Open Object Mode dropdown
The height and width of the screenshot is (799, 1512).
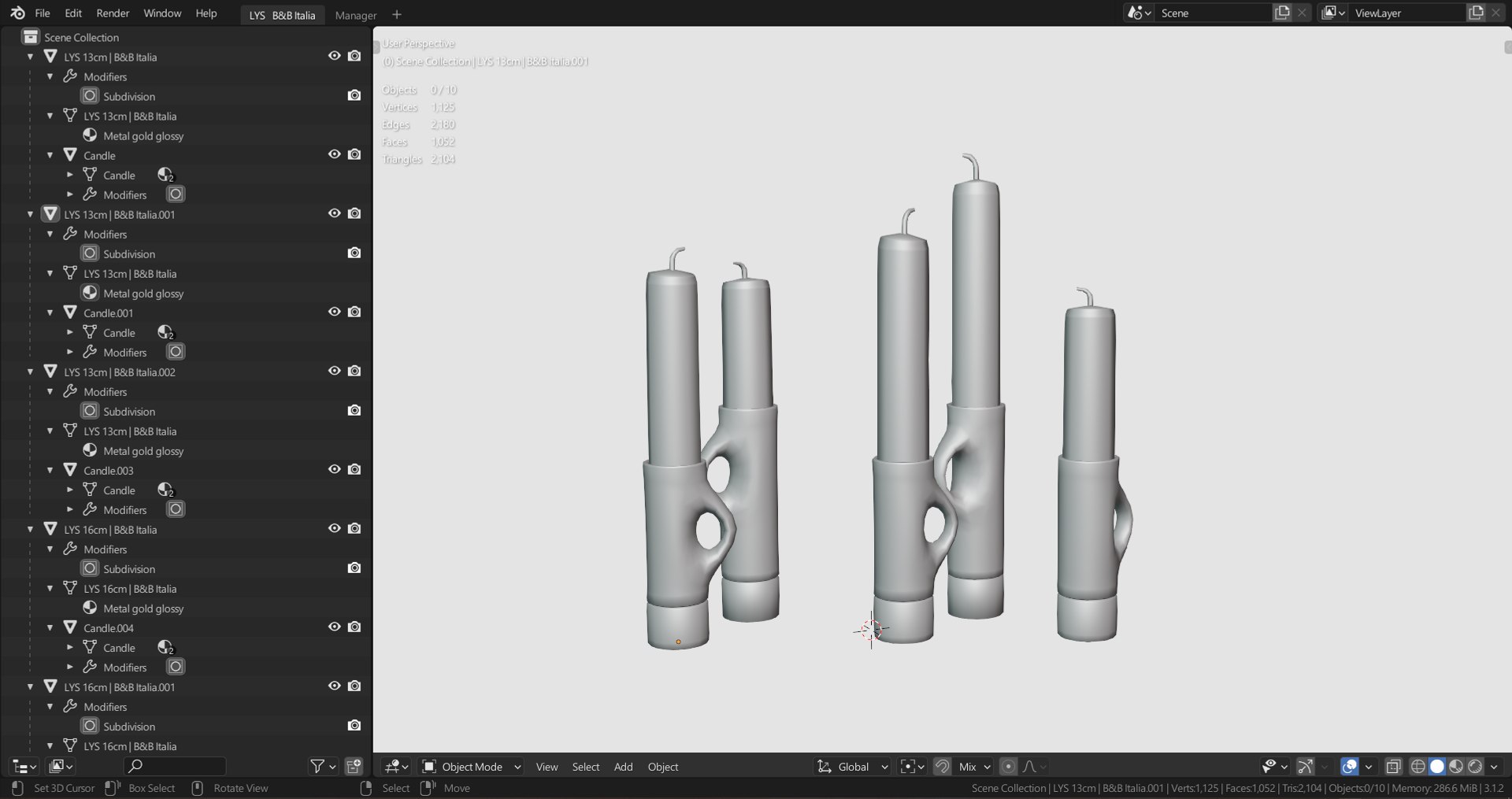(x=471, y=766)
